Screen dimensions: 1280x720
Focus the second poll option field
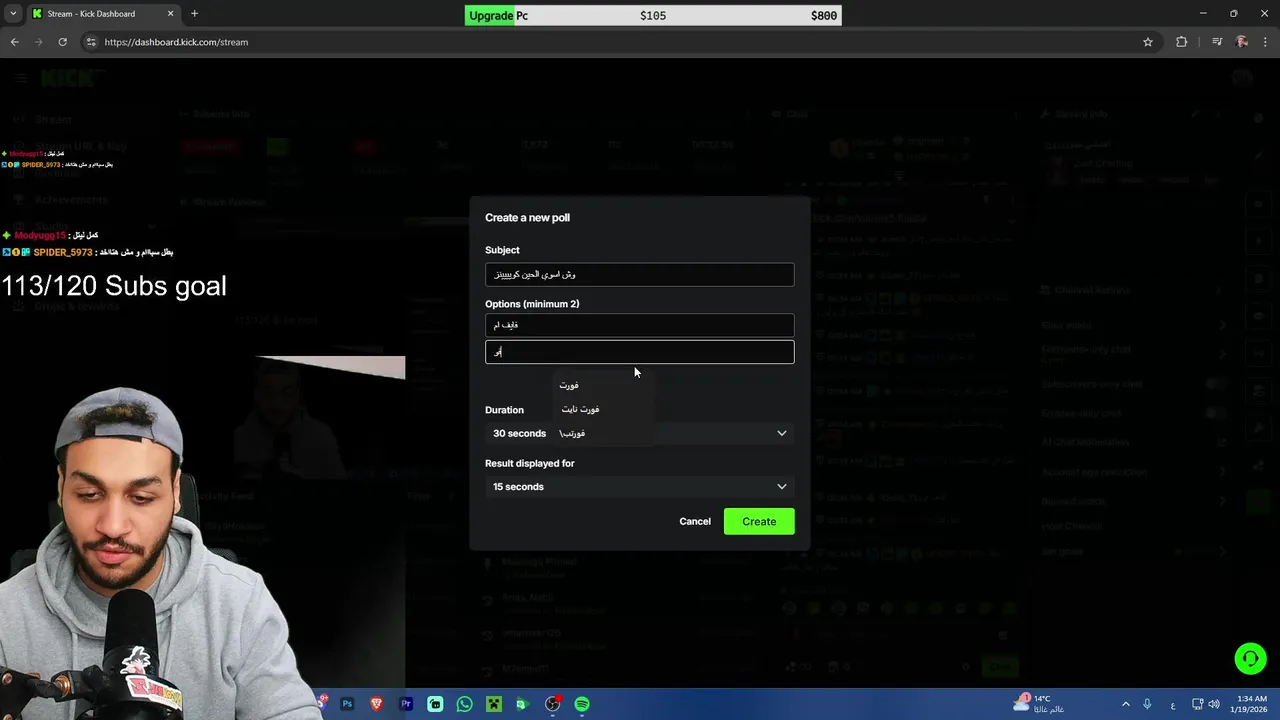[640, 352]
